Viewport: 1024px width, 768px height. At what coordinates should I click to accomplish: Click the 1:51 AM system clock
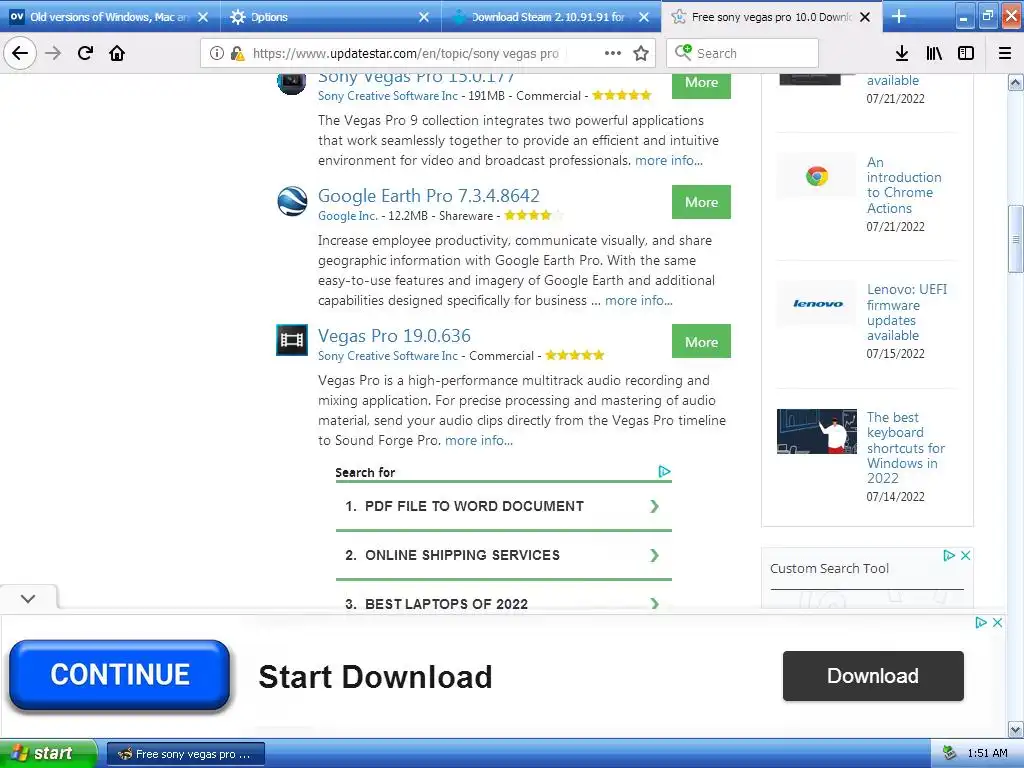987,753
